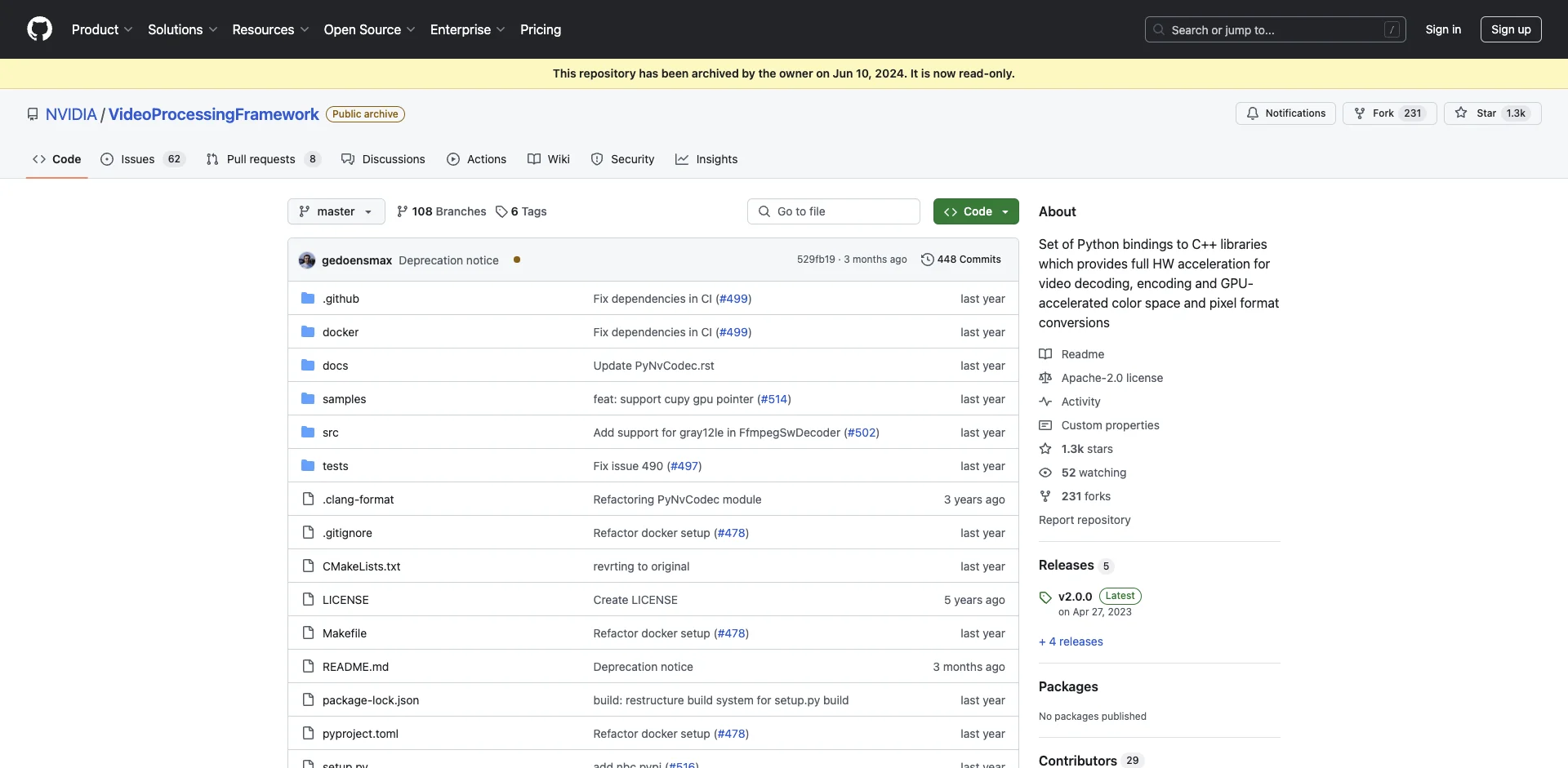Open the docs folder
Screen dimensions: 1568x768
click(x=335, y=366)
